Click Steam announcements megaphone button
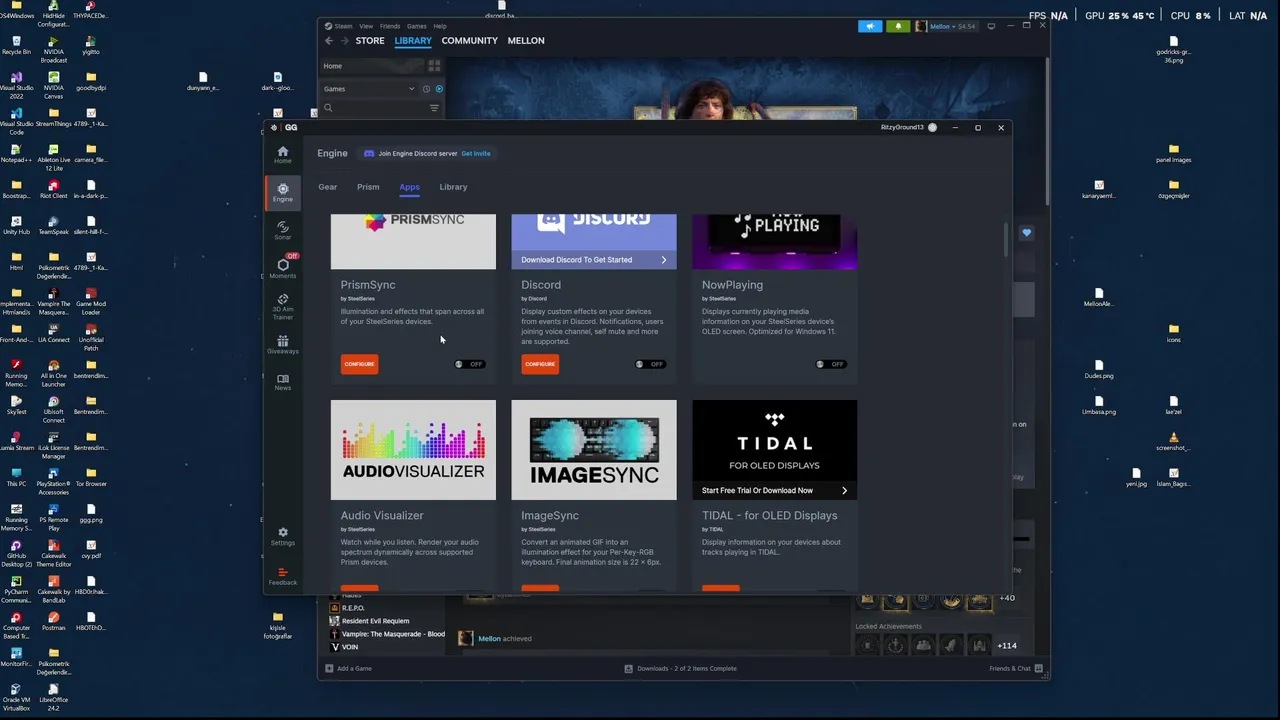The image size is (1280, 720). pyautogui.click(x=870, y=26)
